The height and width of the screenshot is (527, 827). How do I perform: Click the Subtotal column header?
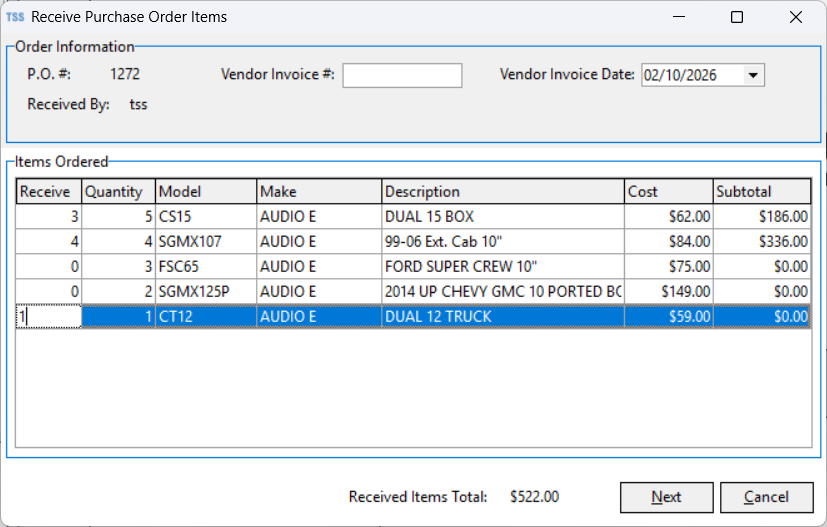point(760,192)
